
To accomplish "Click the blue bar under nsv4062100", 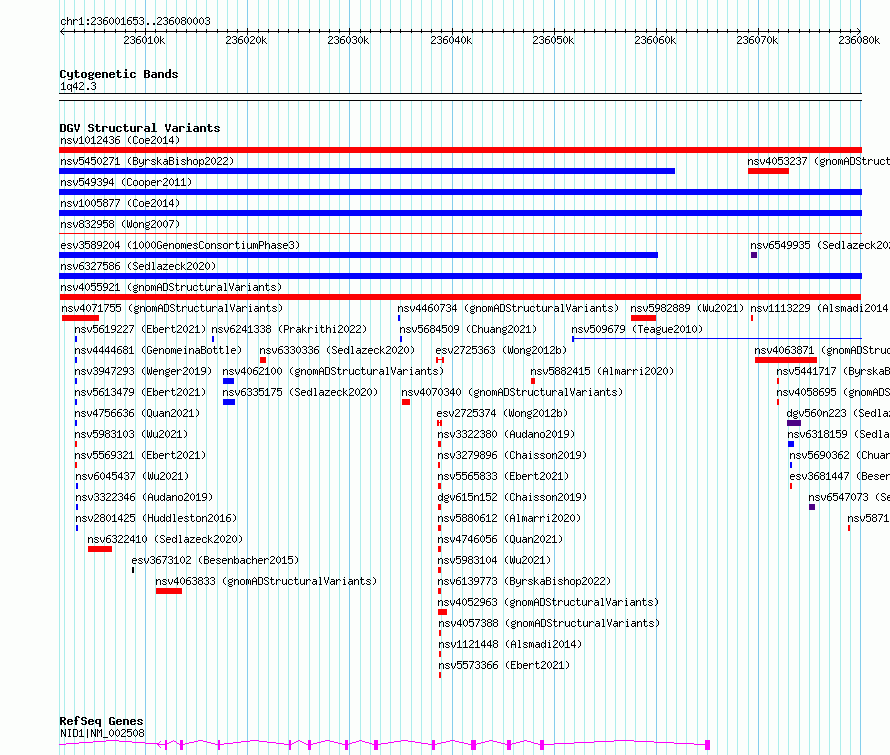I will click(229, 381).
